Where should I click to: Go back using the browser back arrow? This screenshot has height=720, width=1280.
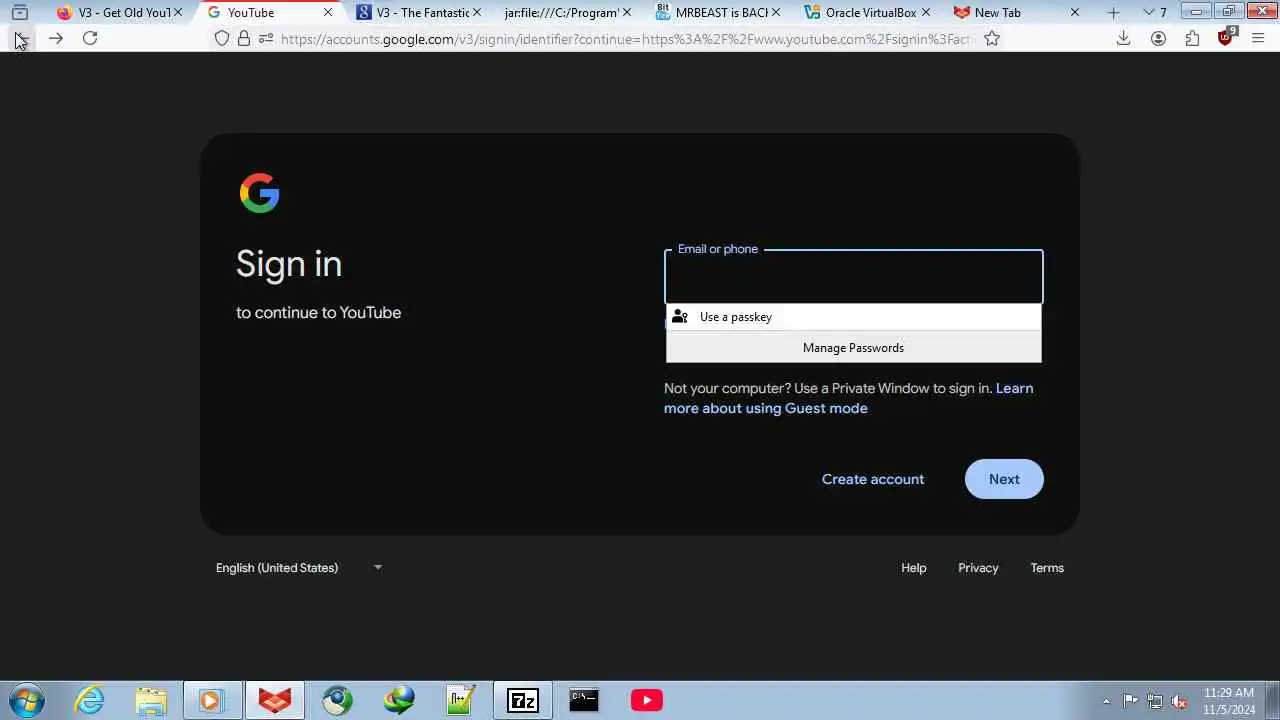(x=21, y=38)
